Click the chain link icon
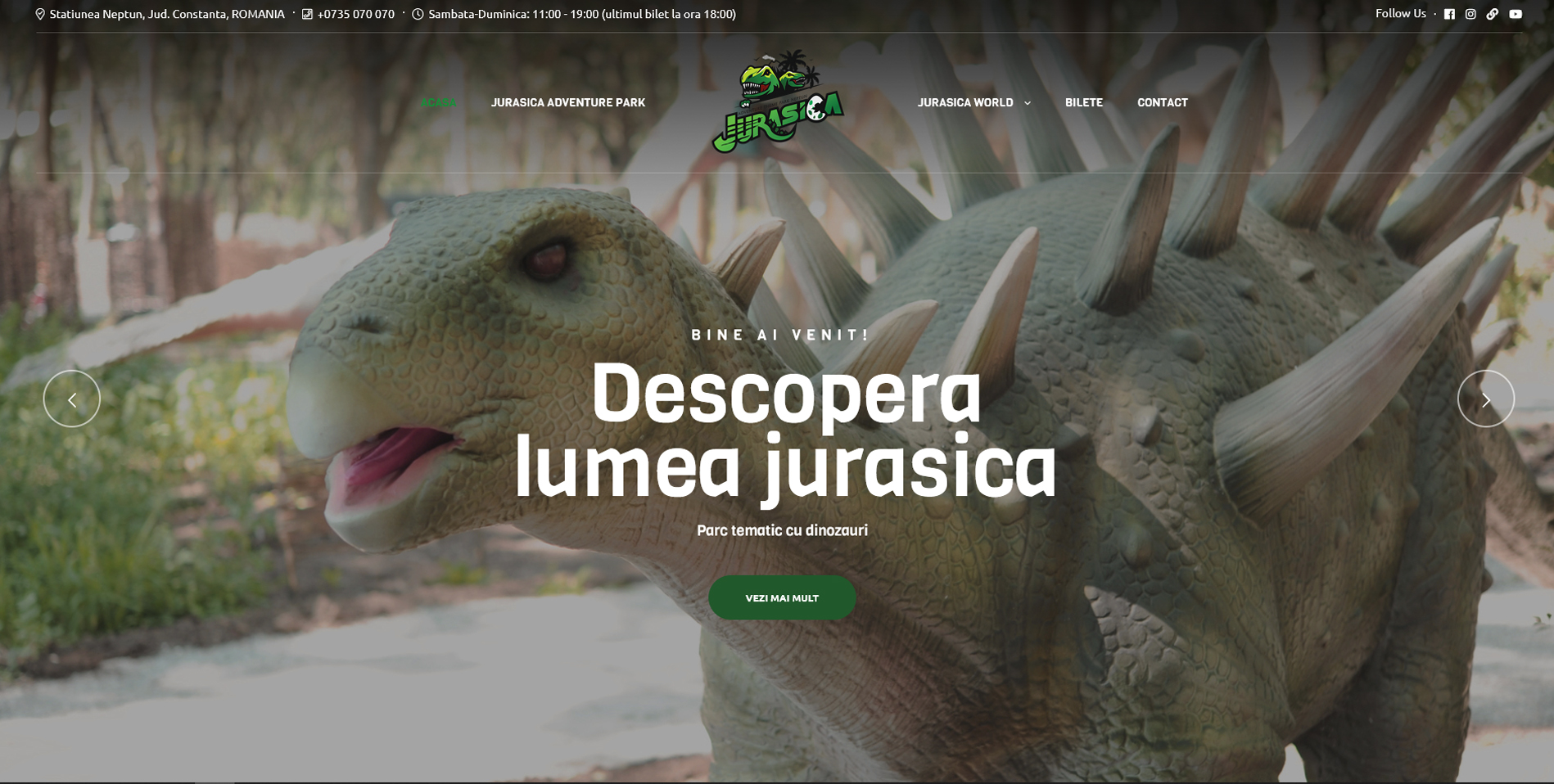 pyautogui.click(x=1493, y=14)
